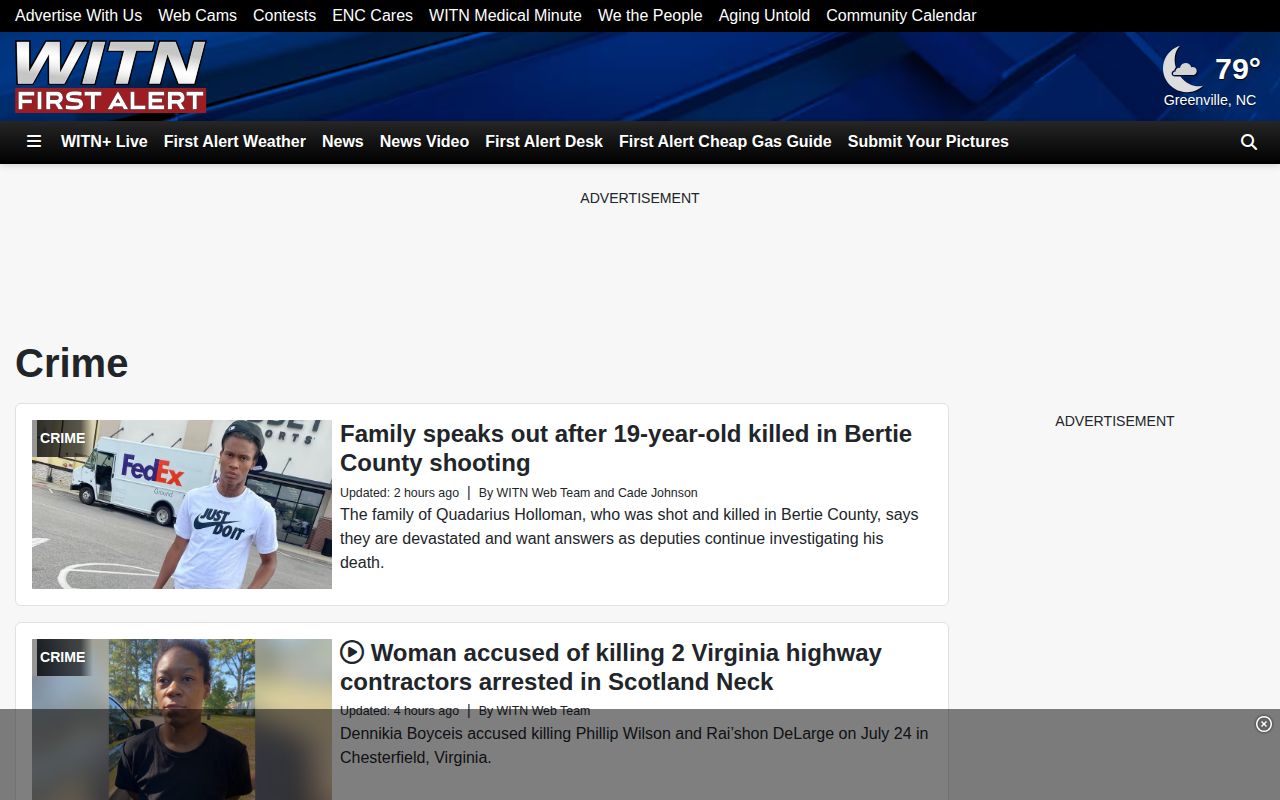Click the Quadarius Holloman story summary
Image resolution: width=1280 pixels, height=800 pixels.
[x=629, y=538]
